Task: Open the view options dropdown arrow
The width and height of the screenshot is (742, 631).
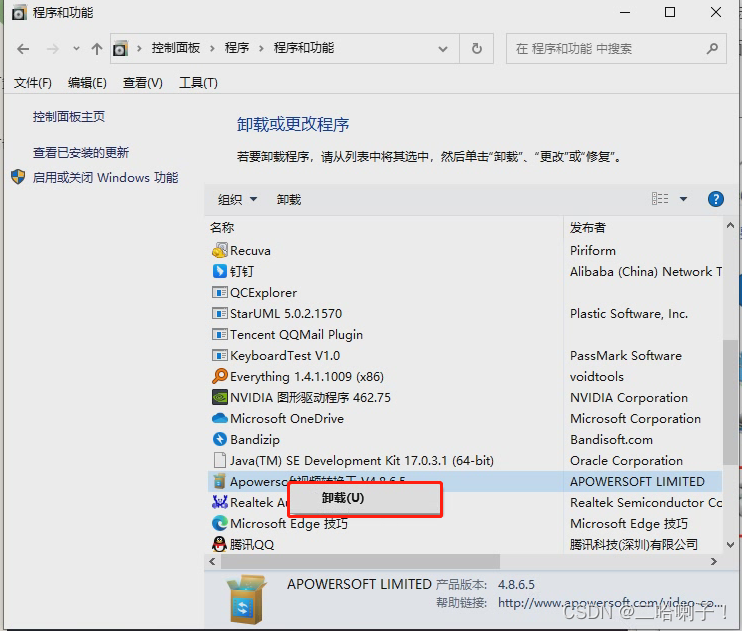Action: pos(683,199)
